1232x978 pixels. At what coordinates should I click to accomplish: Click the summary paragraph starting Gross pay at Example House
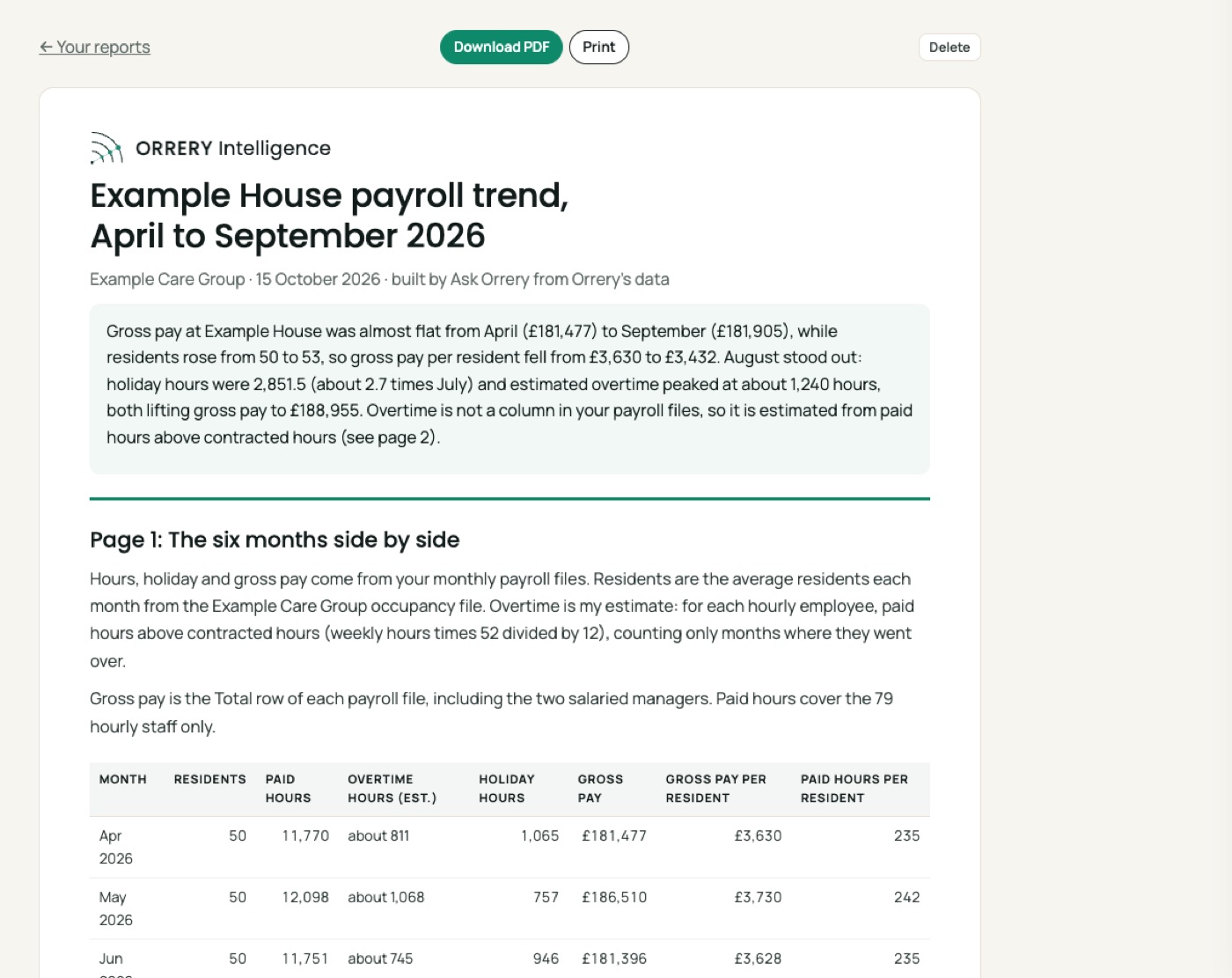click(x=510, y=385)
